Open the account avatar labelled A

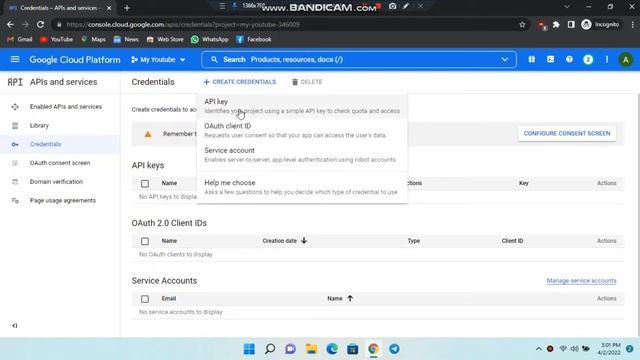pos(625,60)
